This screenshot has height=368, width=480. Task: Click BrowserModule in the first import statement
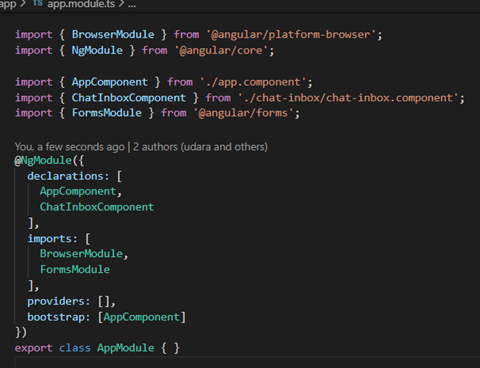point(113,35)
